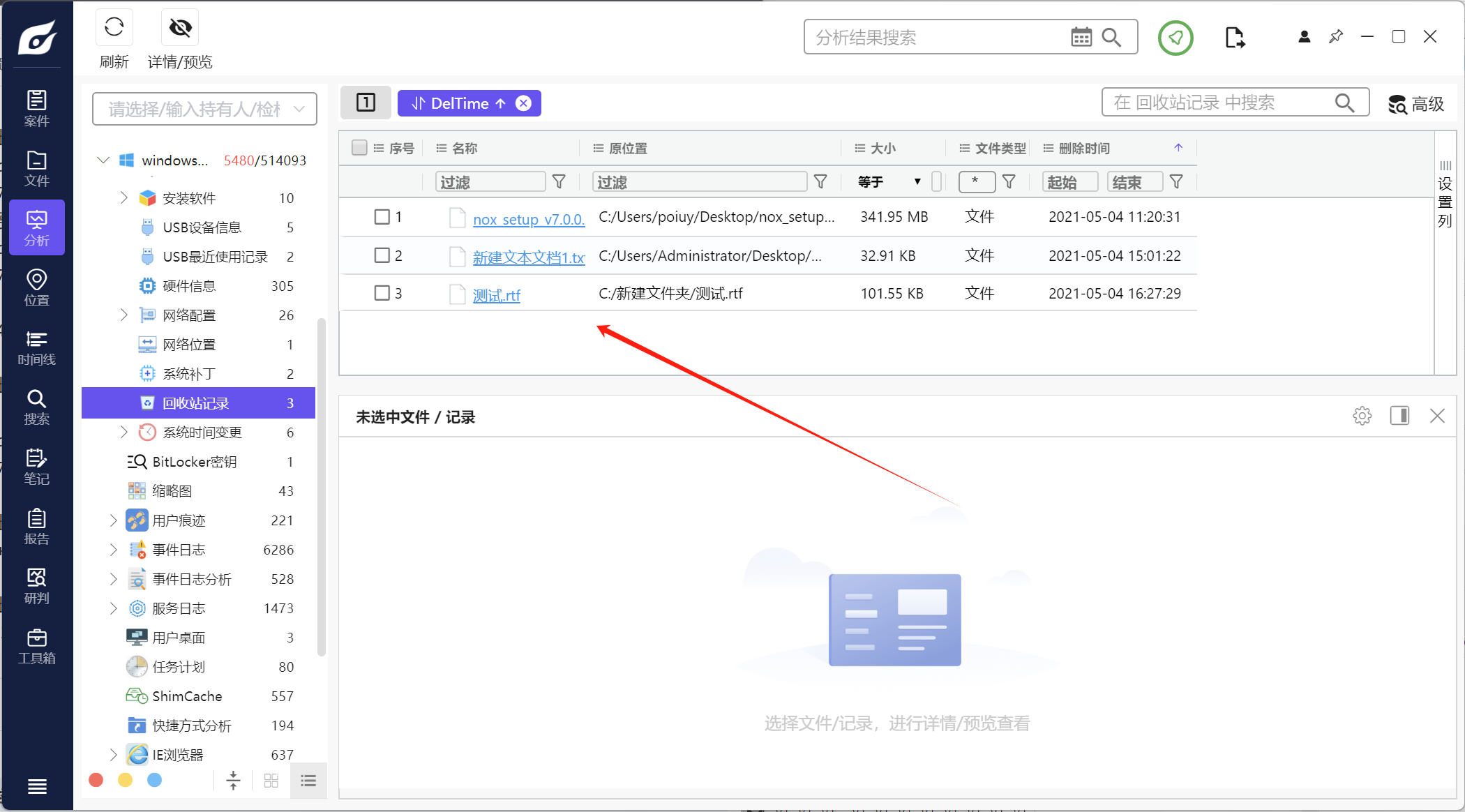The image size is (1465, 812).
Task: Open the Timeline (时间线) sidebar section
Action: [36, 348]
